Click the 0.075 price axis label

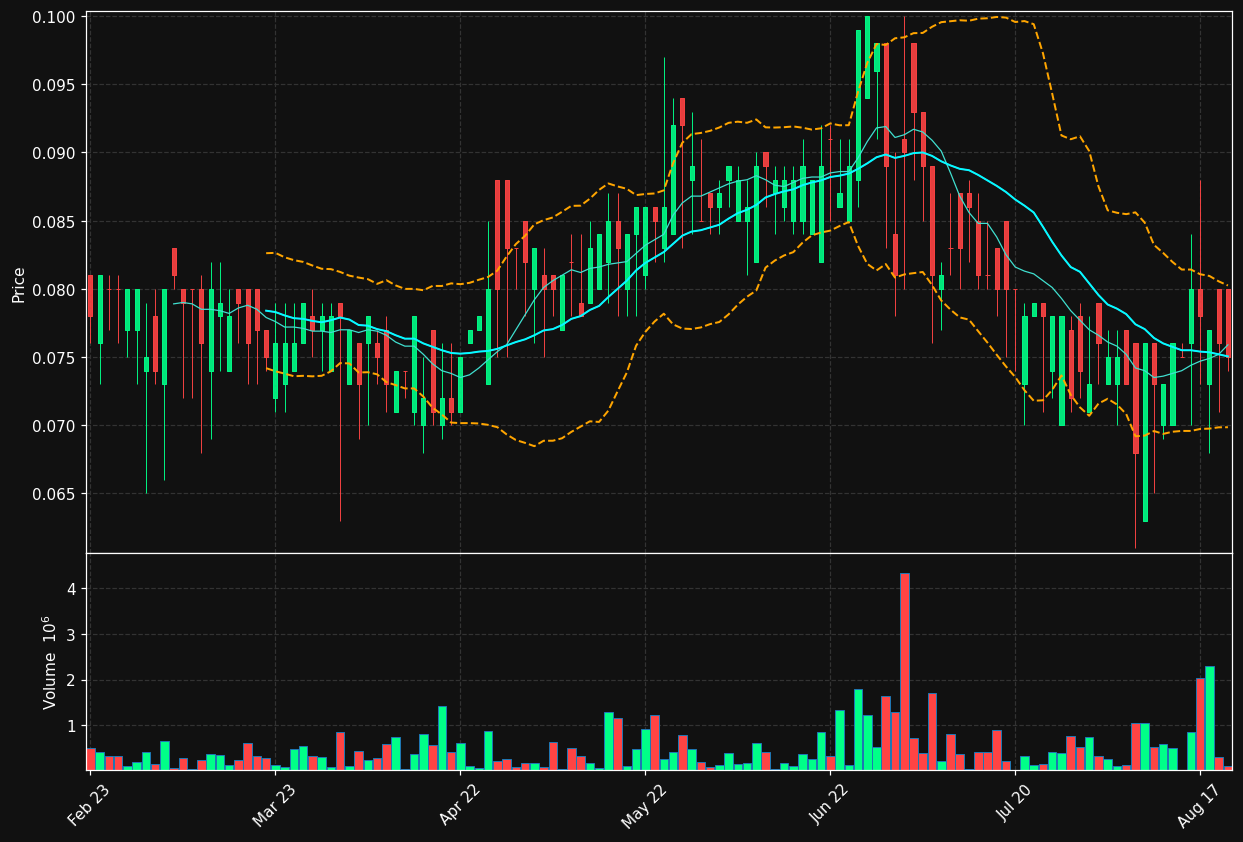[x=54, y=358]
